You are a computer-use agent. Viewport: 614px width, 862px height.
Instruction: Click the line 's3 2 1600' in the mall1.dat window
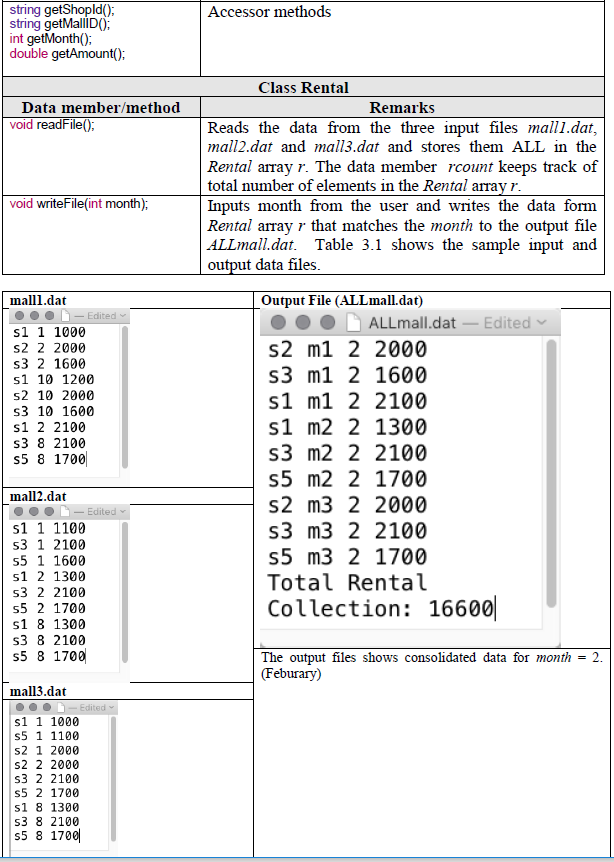[49, 364]
